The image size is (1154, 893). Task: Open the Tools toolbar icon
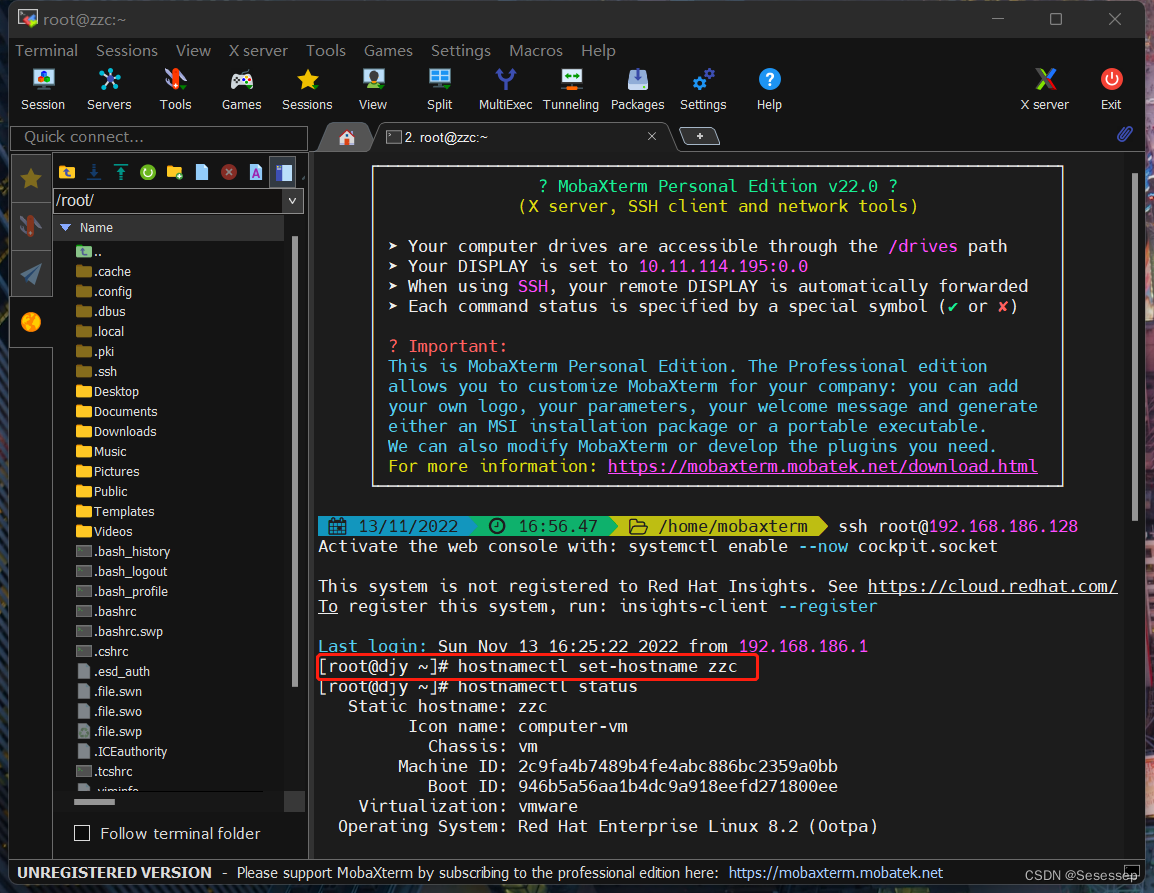coord(175,89)
